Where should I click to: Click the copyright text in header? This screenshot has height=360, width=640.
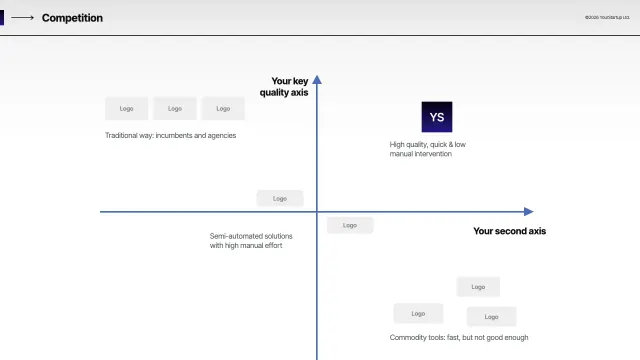pyautogui.click(x=607, y=18)
